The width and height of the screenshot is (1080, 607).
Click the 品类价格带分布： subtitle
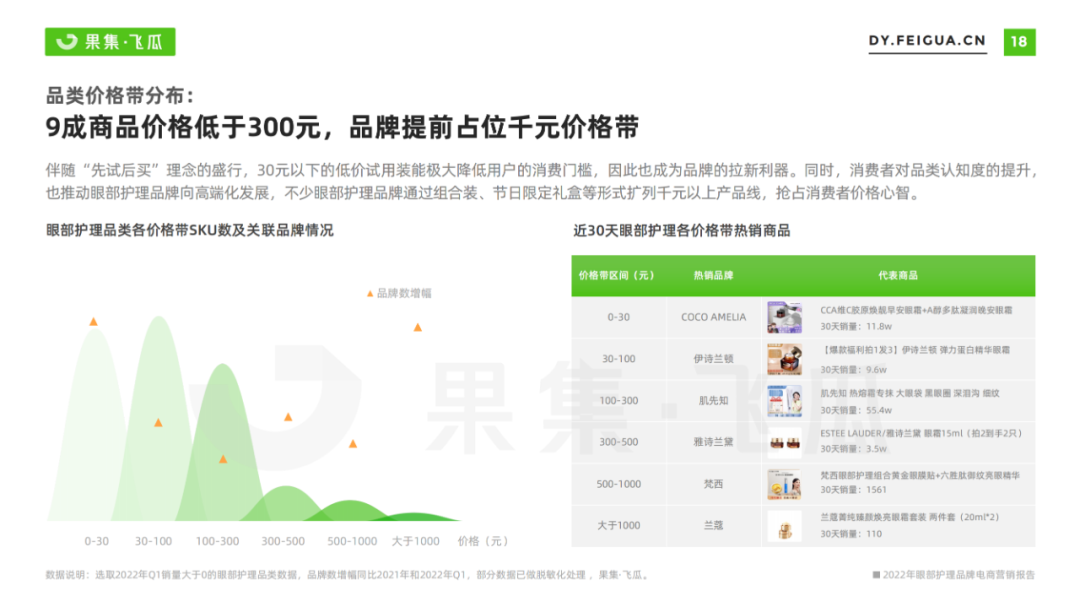(121, 95)
